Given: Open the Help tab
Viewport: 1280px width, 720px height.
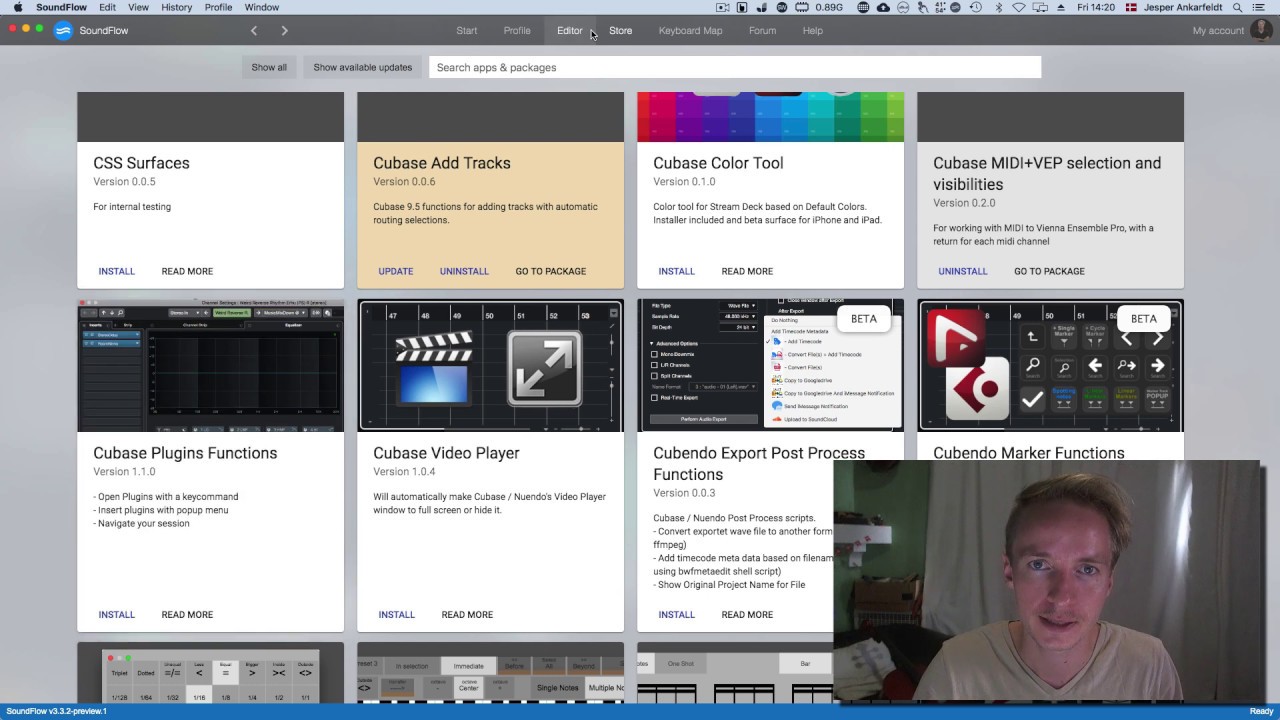Looking at the screenshot, I should tap(813, 31).
